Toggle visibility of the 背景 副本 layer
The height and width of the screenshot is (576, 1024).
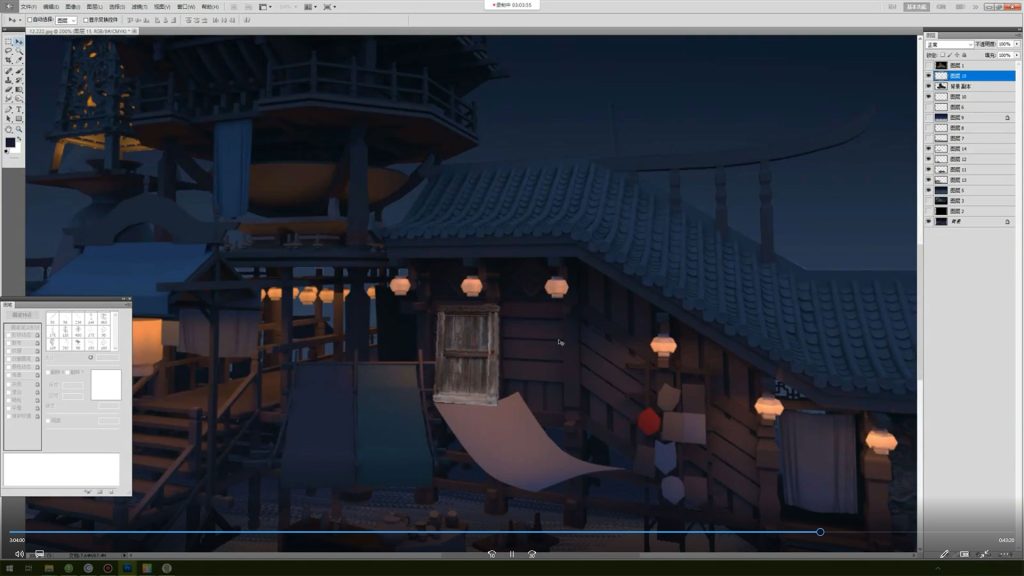click(929, 86)
